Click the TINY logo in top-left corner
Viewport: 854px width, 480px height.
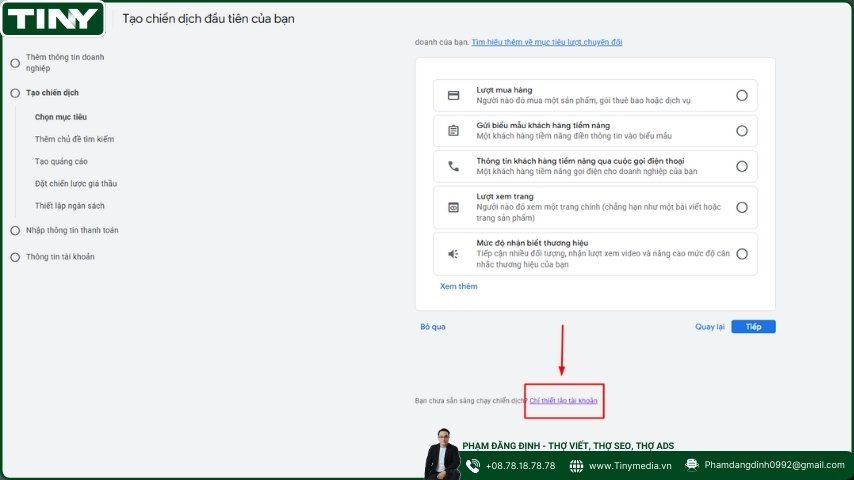pyautogui.click(x=54, y=18)
